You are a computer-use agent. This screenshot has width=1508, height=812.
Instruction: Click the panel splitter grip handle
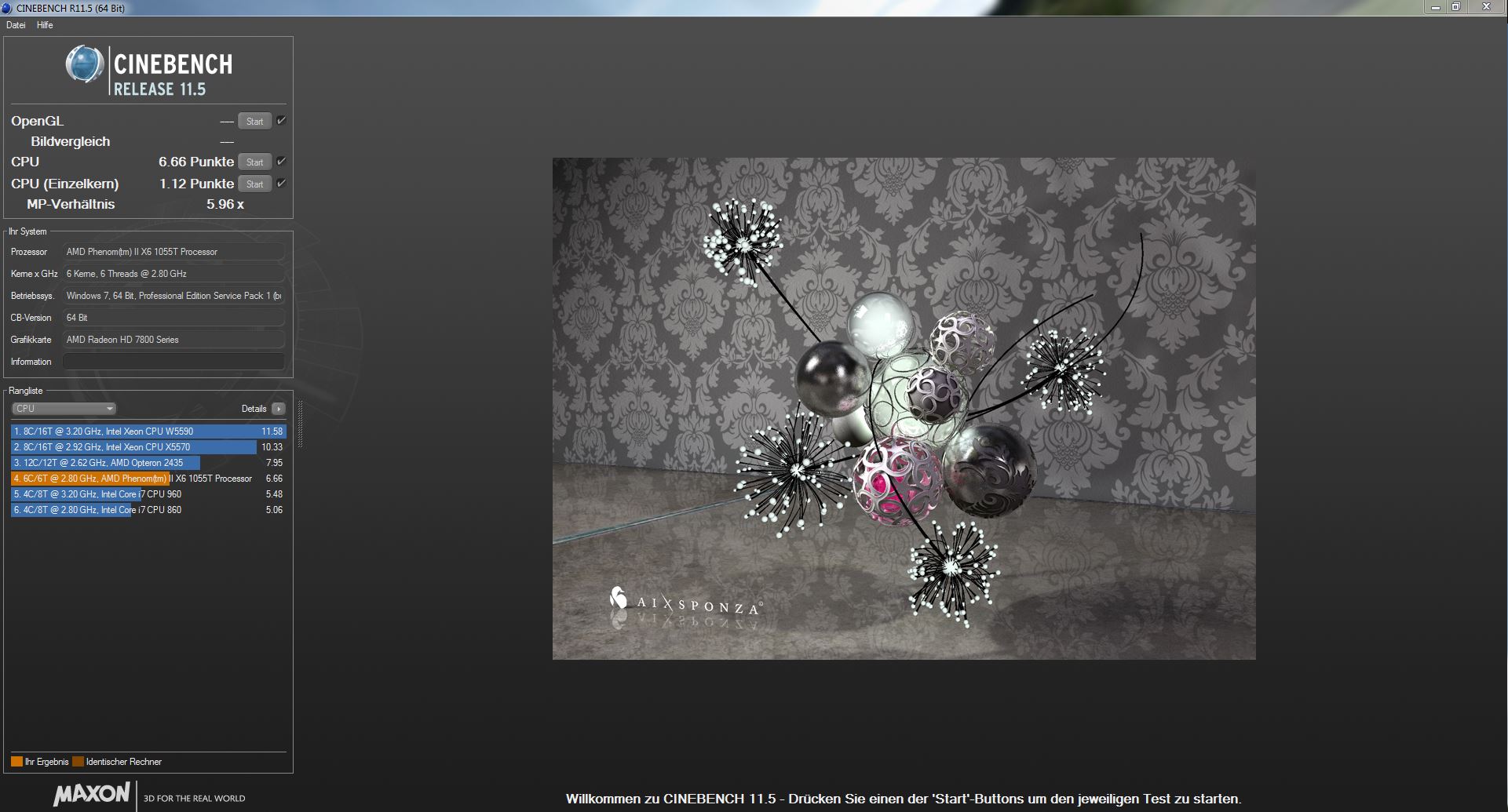(x=300, y=424)
